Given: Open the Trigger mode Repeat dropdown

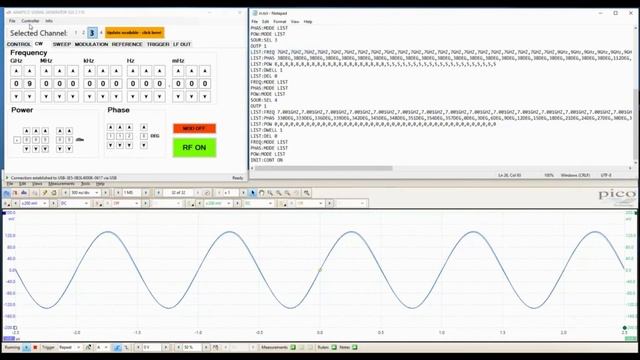Looking at the screenshot, I should point(69,347).
